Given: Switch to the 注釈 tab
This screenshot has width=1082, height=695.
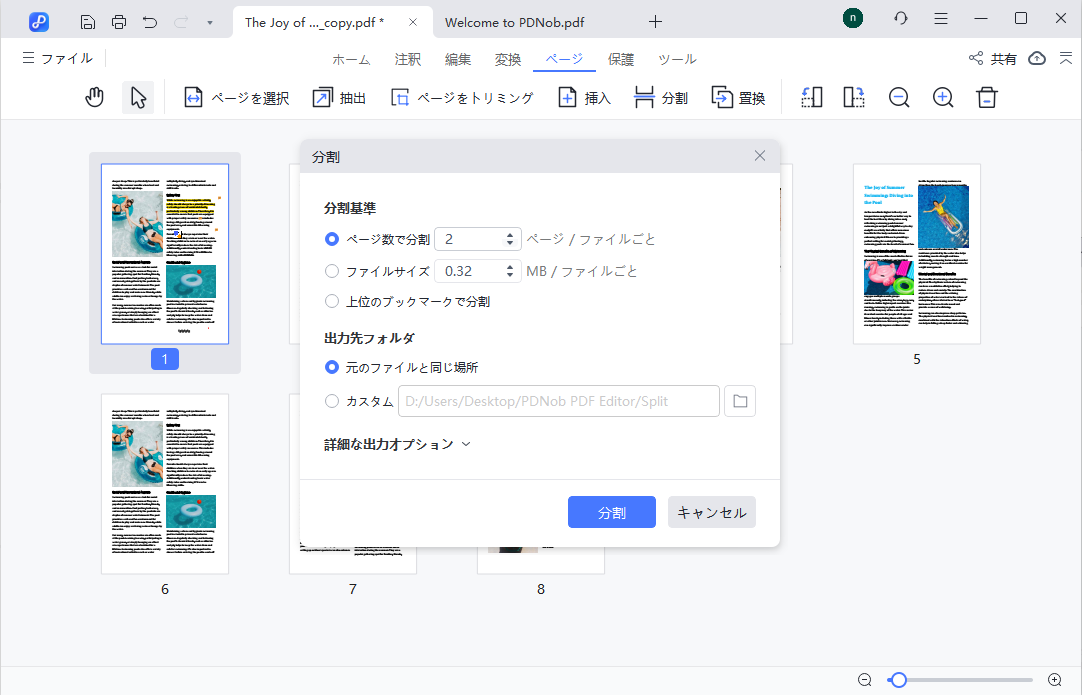Looking at the screenshot, I should (x=407, y=59).
